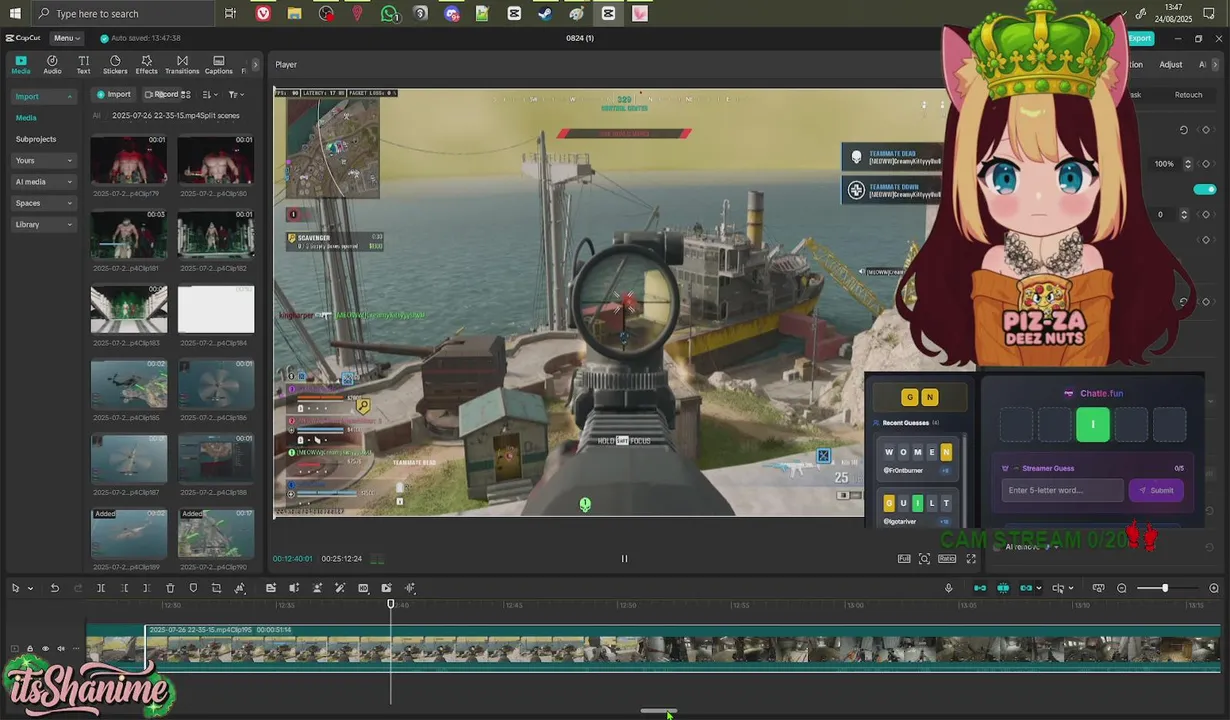The width and height of the screenshot is (1230, 720).
Task: Undo the last timeline edit
Action: (54, 588)
